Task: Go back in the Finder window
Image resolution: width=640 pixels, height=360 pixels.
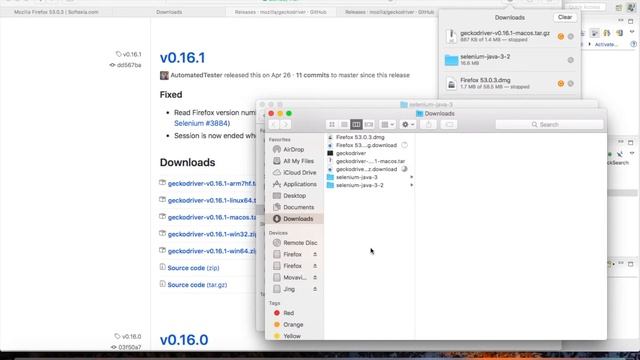Action: (x=274, y=124)
